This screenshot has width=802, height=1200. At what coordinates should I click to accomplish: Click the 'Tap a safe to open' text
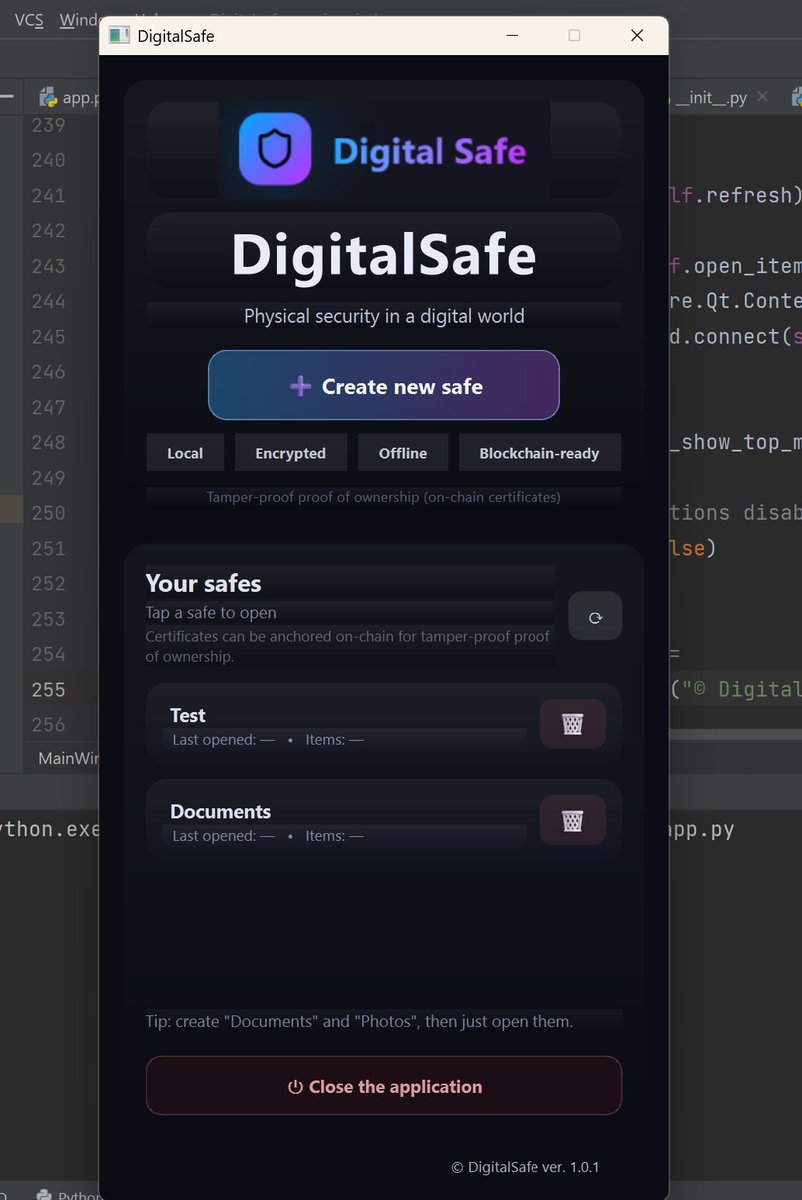(x=211, y=612)
